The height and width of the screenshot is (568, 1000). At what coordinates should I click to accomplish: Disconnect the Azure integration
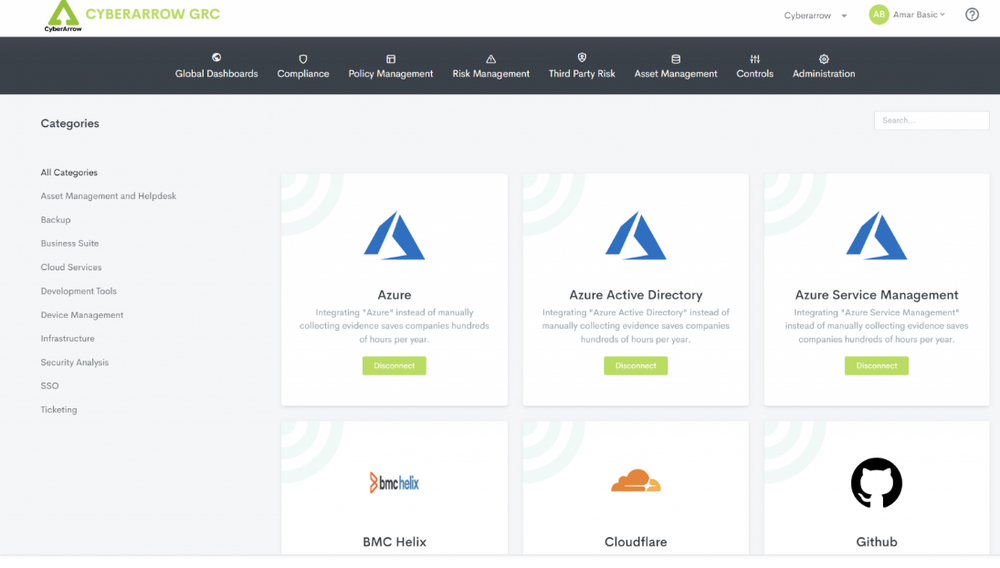[x=394, y=365]
